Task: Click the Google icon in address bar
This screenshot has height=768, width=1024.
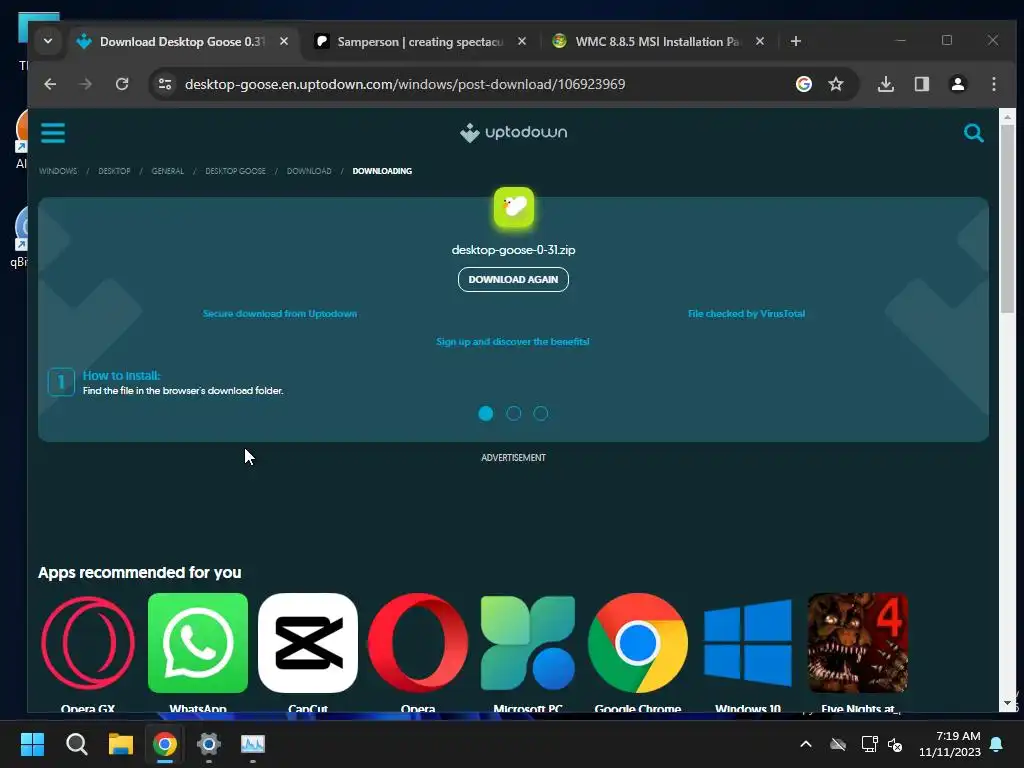Action: [x=804, y=84]
